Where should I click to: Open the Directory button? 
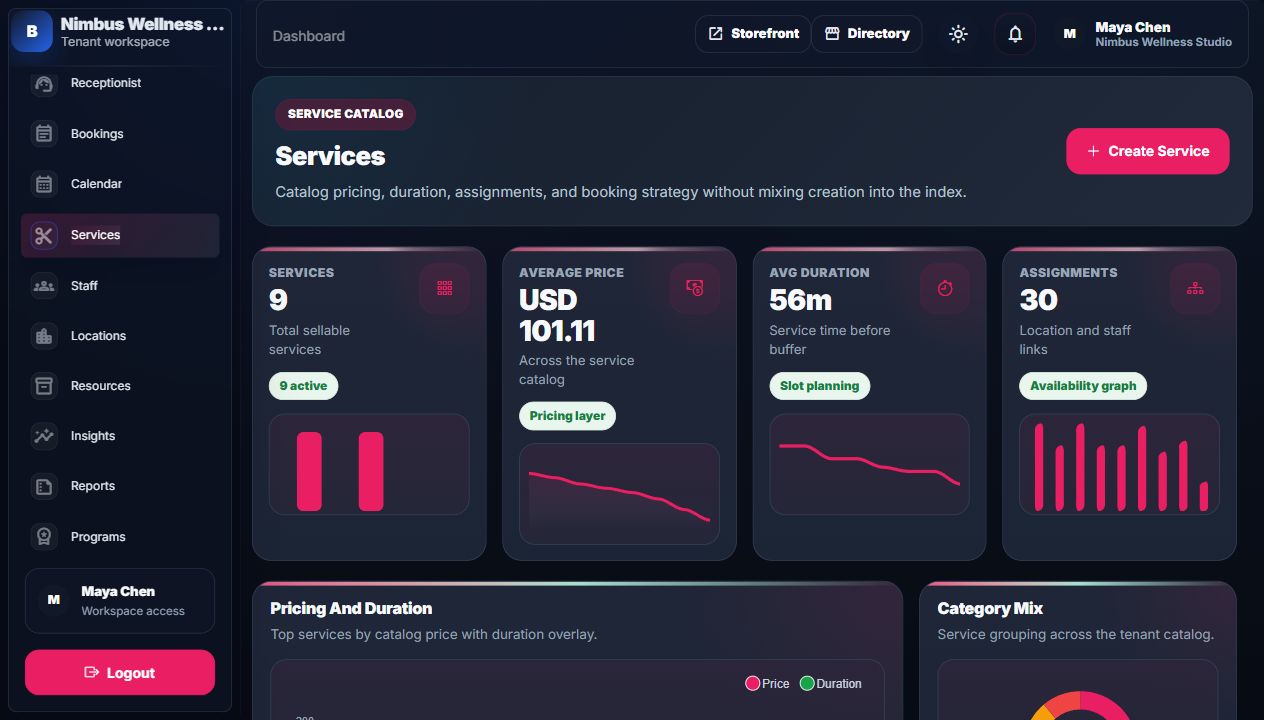pyautogui.click(x=866, y=34)
